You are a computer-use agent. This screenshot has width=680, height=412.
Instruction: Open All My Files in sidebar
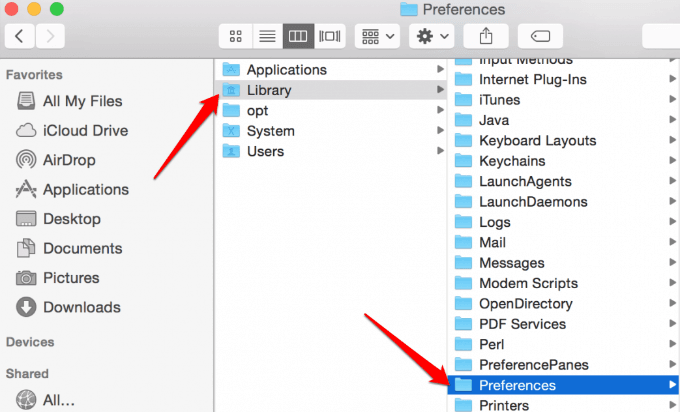click(x=69, y=101)
